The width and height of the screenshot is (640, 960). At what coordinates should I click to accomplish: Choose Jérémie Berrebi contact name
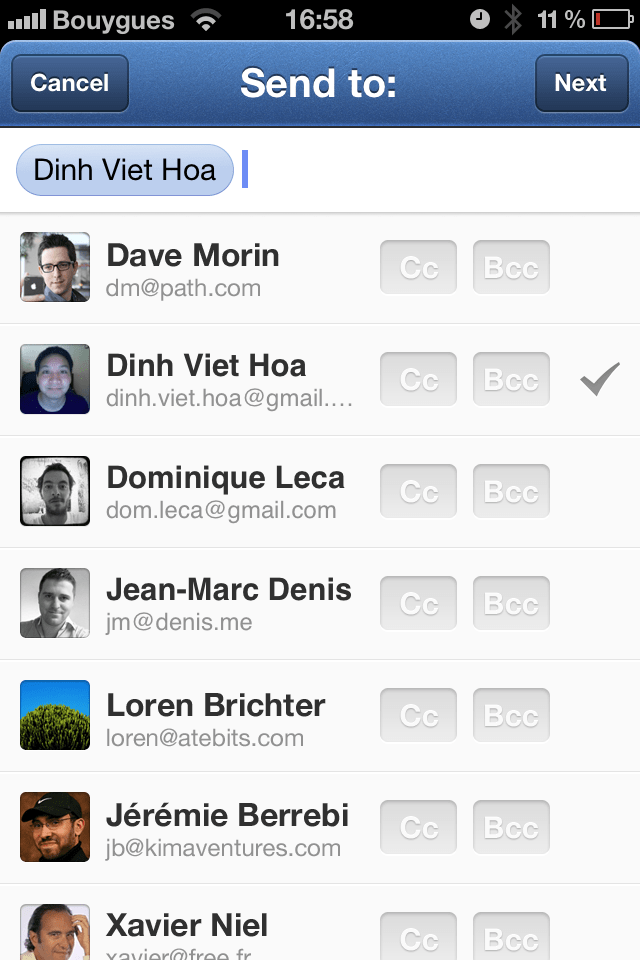pos(227,815)
